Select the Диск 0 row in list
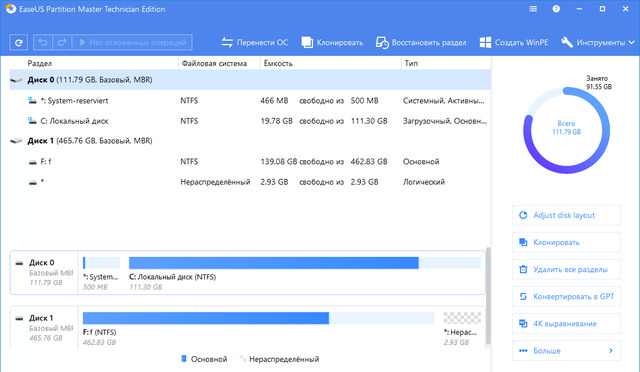The image size is (640, 372). (250, 80)
